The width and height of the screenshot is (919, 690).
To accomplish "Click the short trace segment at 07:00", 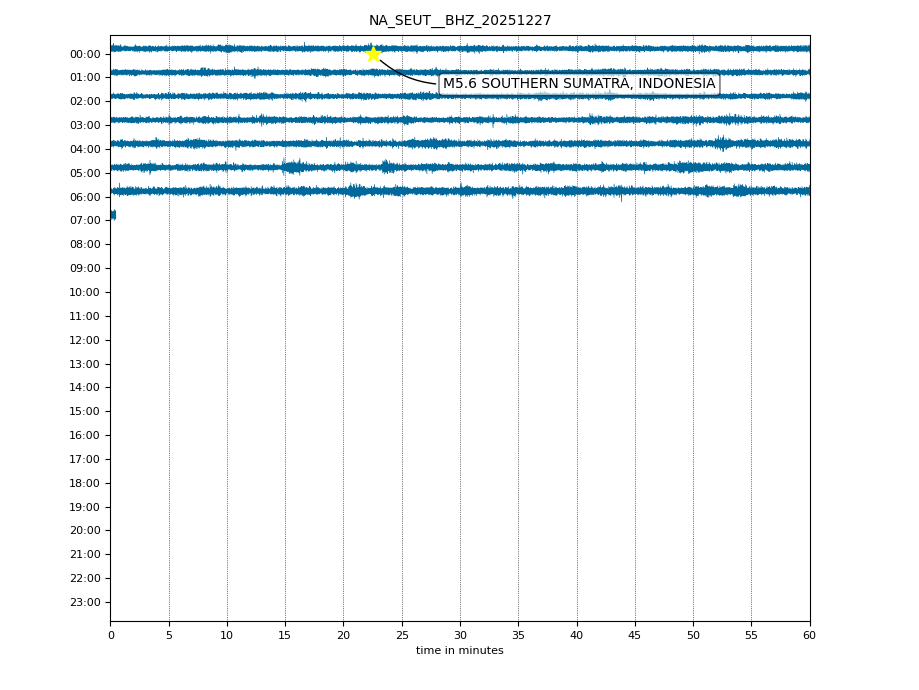I will (x=113, y=215).
